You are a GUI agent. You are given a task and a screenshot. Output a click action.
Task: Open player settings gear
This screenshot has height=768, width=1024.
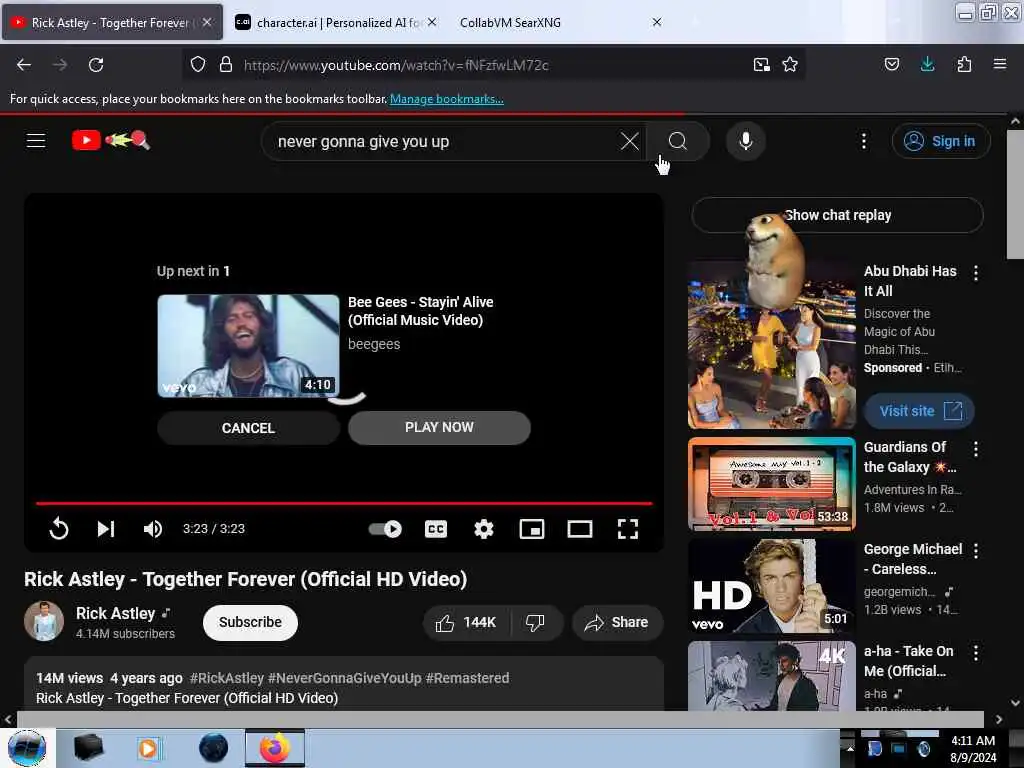coord(483,528)
